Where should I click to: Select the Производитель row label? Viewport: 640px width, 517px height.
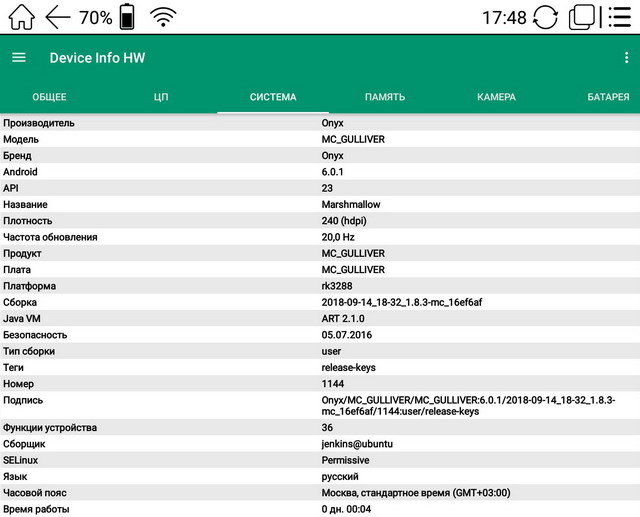(x=39, y=123)
